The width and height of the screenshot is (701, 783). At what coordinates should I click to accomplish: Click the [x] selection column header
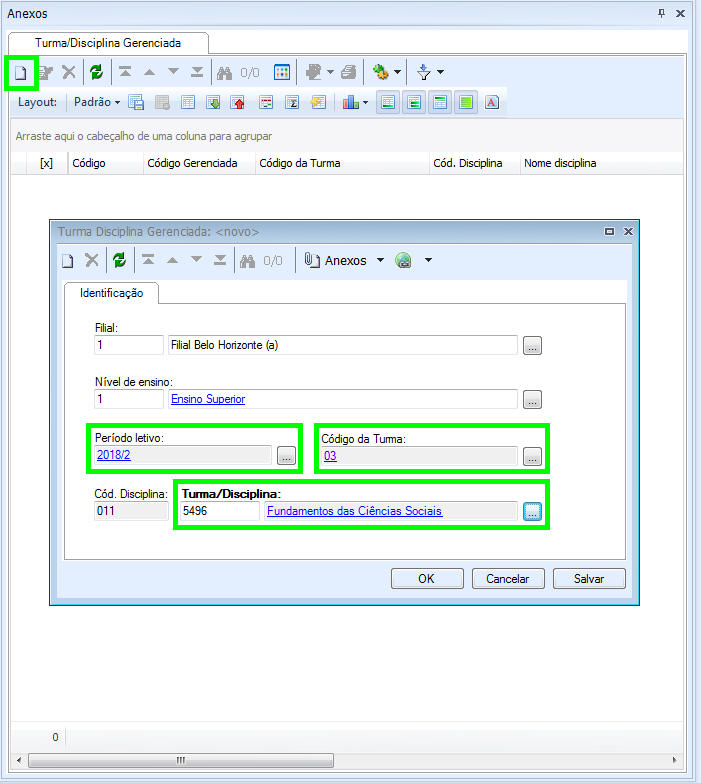(x=46, y=163)
